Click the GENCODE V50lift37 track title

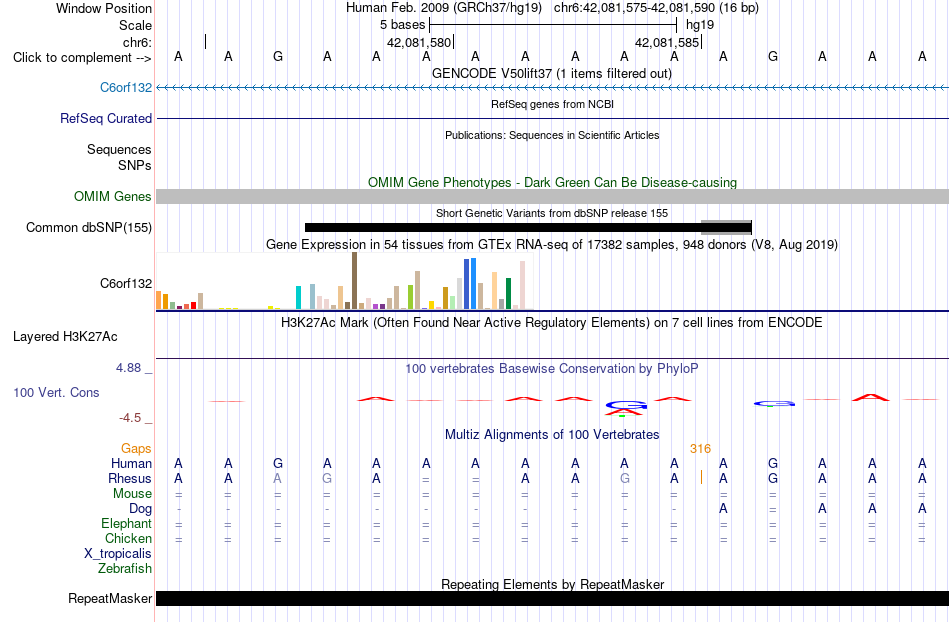551,74
